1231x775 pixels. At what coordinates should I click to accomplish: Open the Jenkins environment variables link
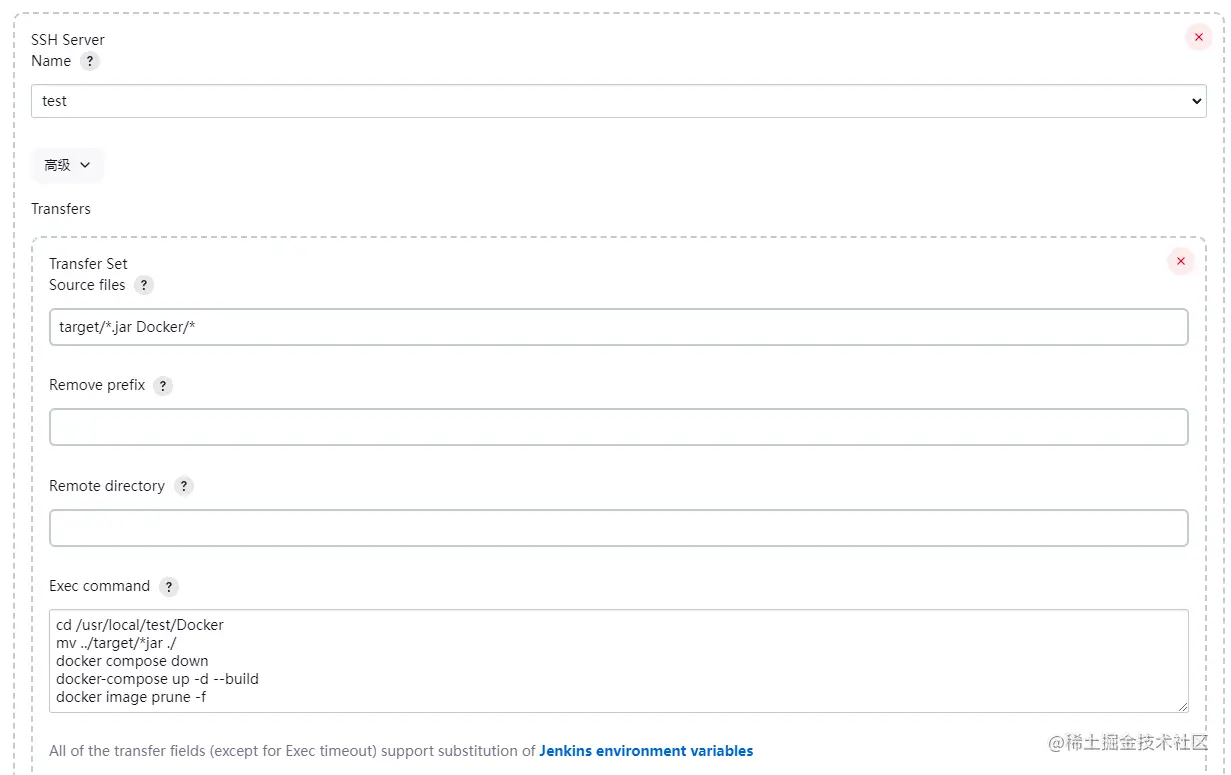pos(646,751)
